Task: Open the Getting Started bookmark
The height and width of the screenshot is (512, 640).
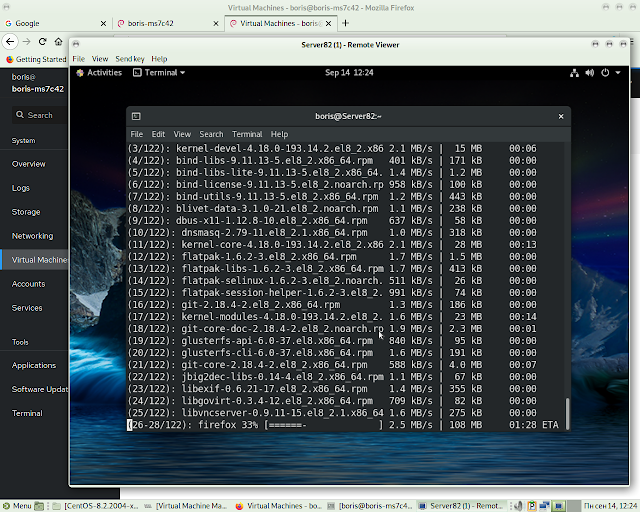Action: 36,59
